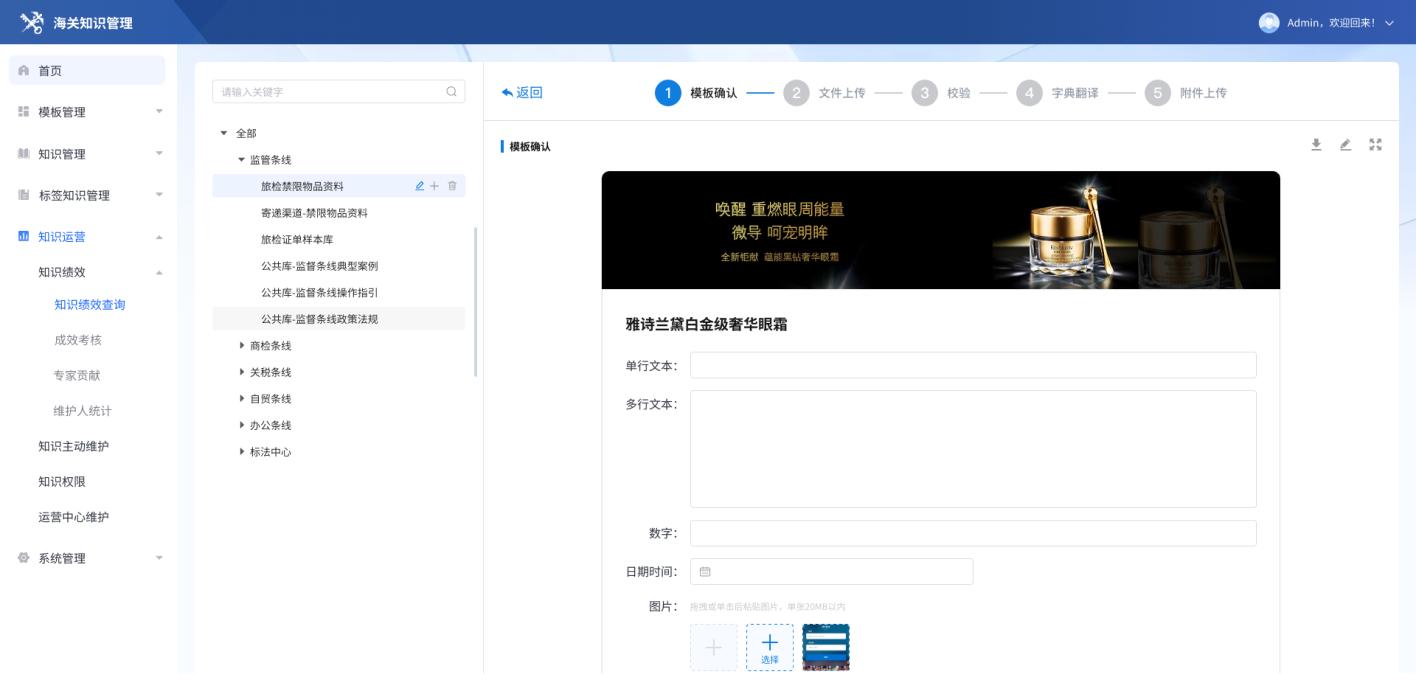Click the 选择 image select button
The image size is (1416, 674).
pos(770,648)
